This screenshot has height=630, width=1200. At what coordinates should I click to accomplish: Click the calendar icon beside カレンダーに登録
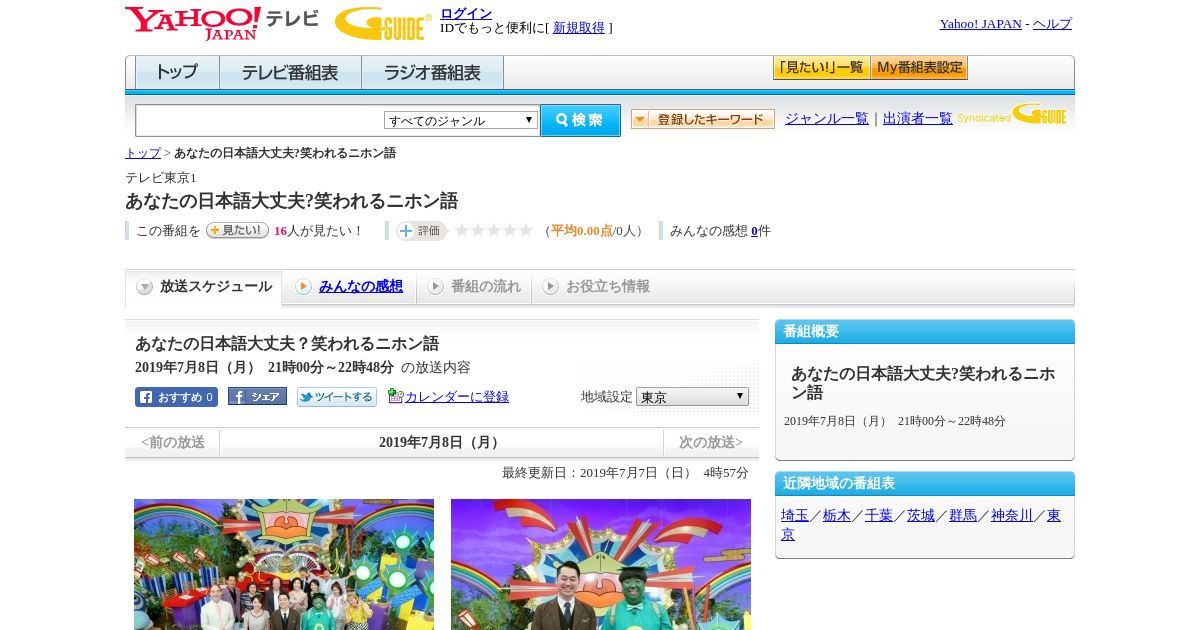pos(395,395)
